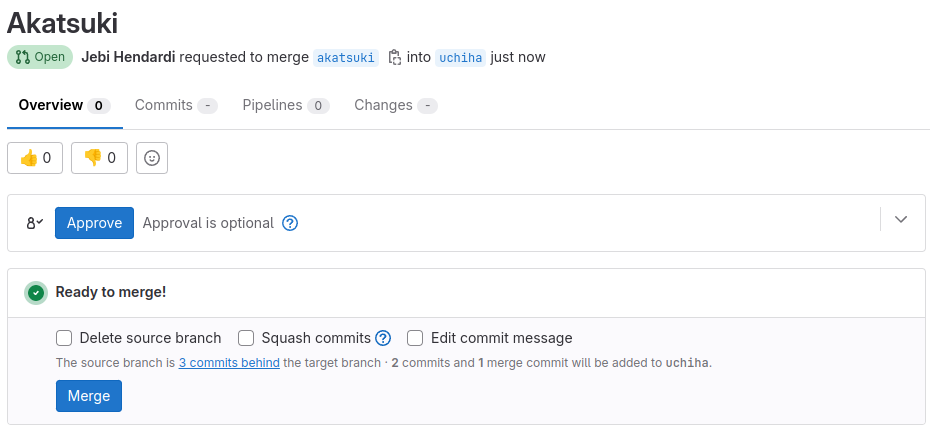Click the thumbs up reaction button
This screenshot has width=930, height=436.
point(35,158)
